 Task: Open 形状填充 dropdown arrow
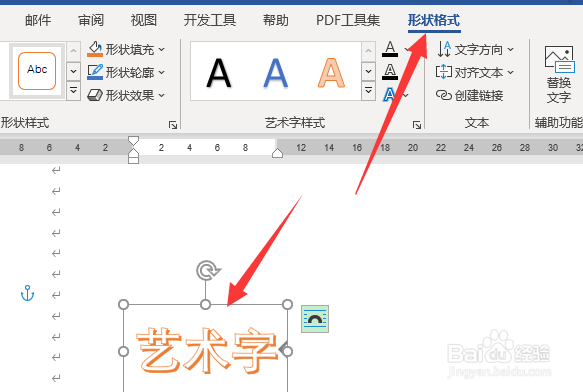(x=162, y=49)
